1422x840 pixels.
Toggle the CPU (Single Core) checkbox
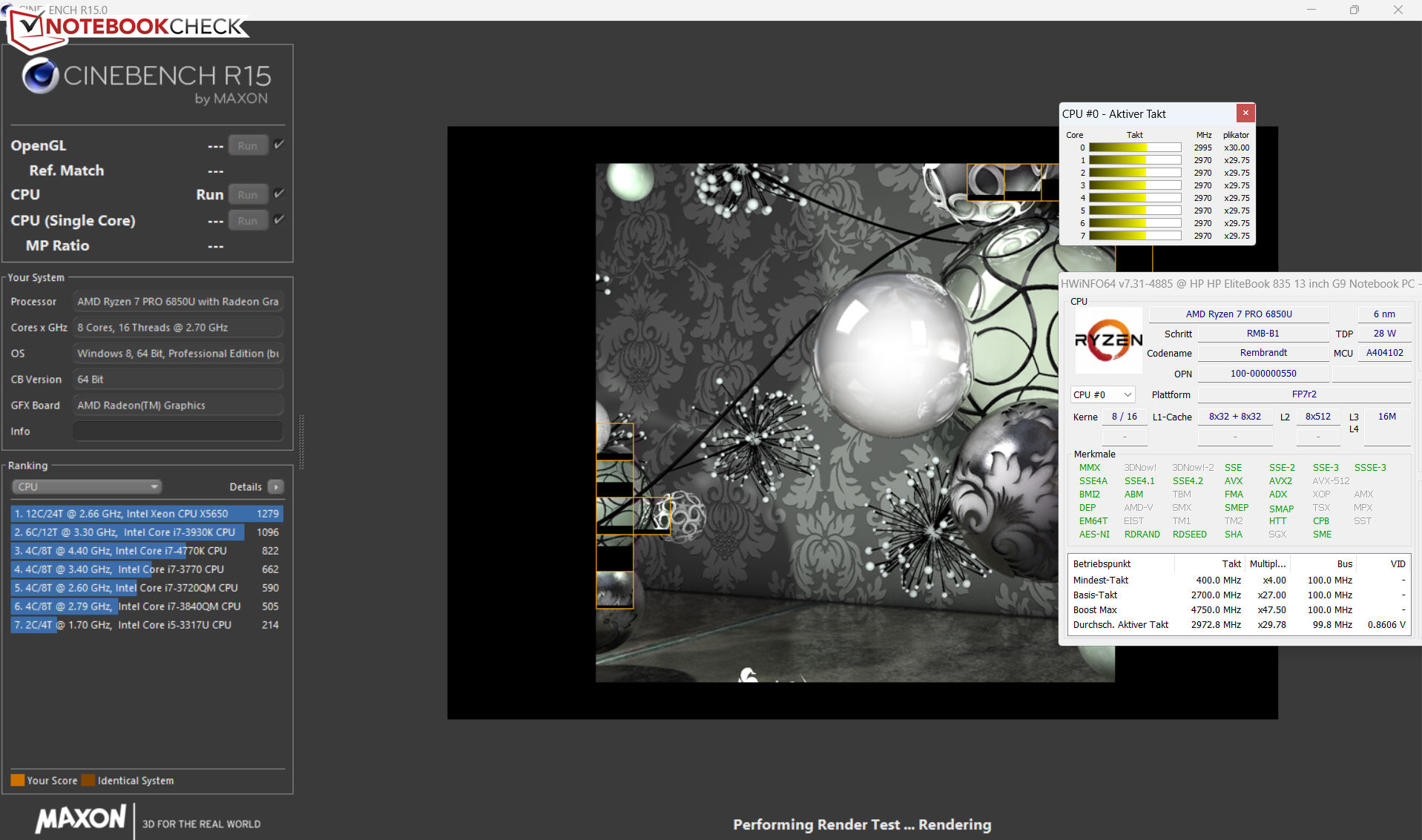click(279, 219)
